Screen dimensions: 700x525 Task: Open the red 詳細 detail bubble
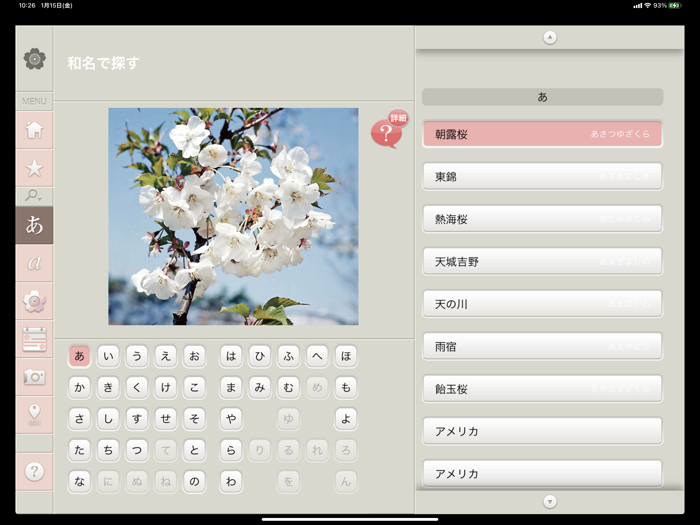tap(389, 129)
